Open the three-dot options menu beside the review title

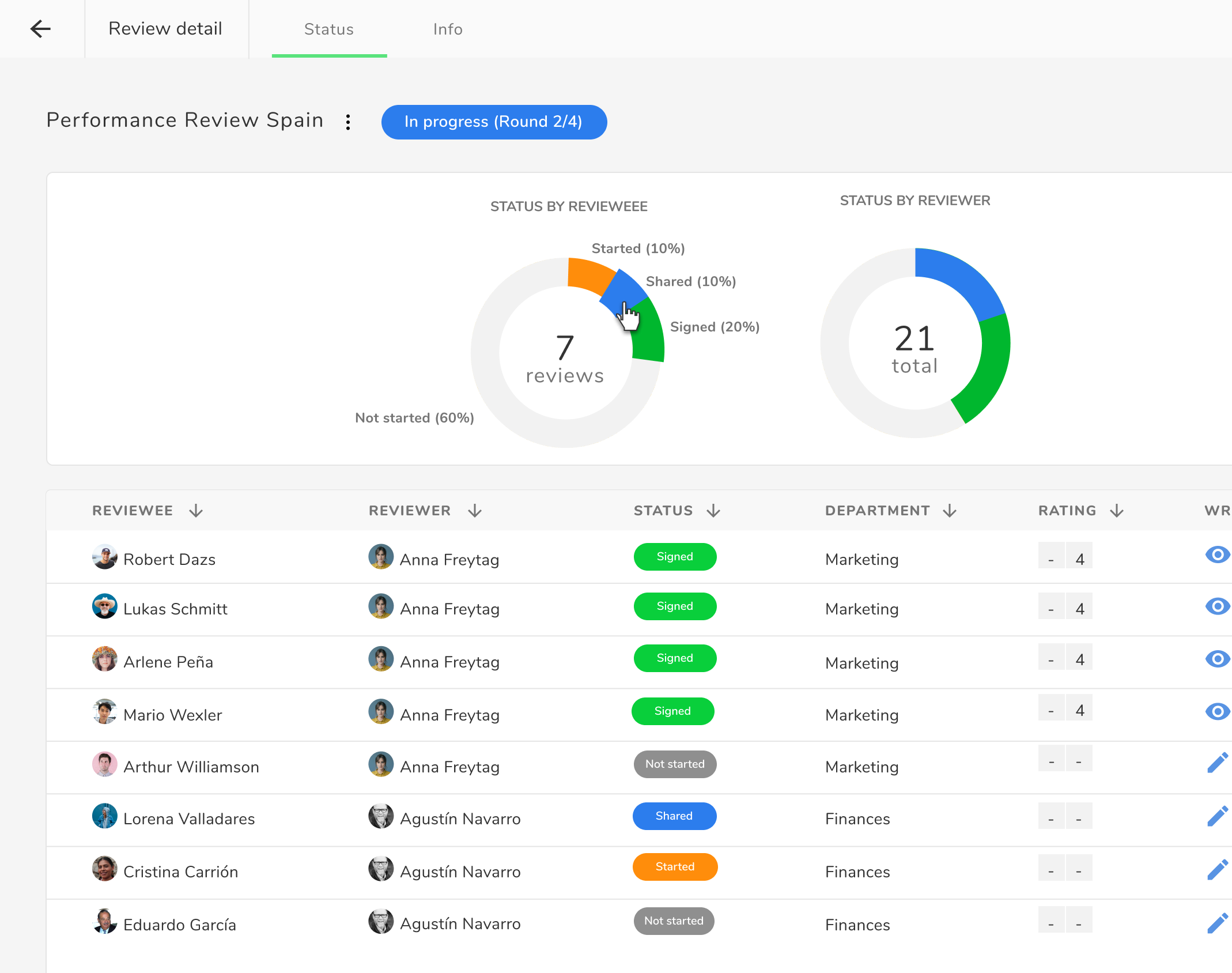348,122
